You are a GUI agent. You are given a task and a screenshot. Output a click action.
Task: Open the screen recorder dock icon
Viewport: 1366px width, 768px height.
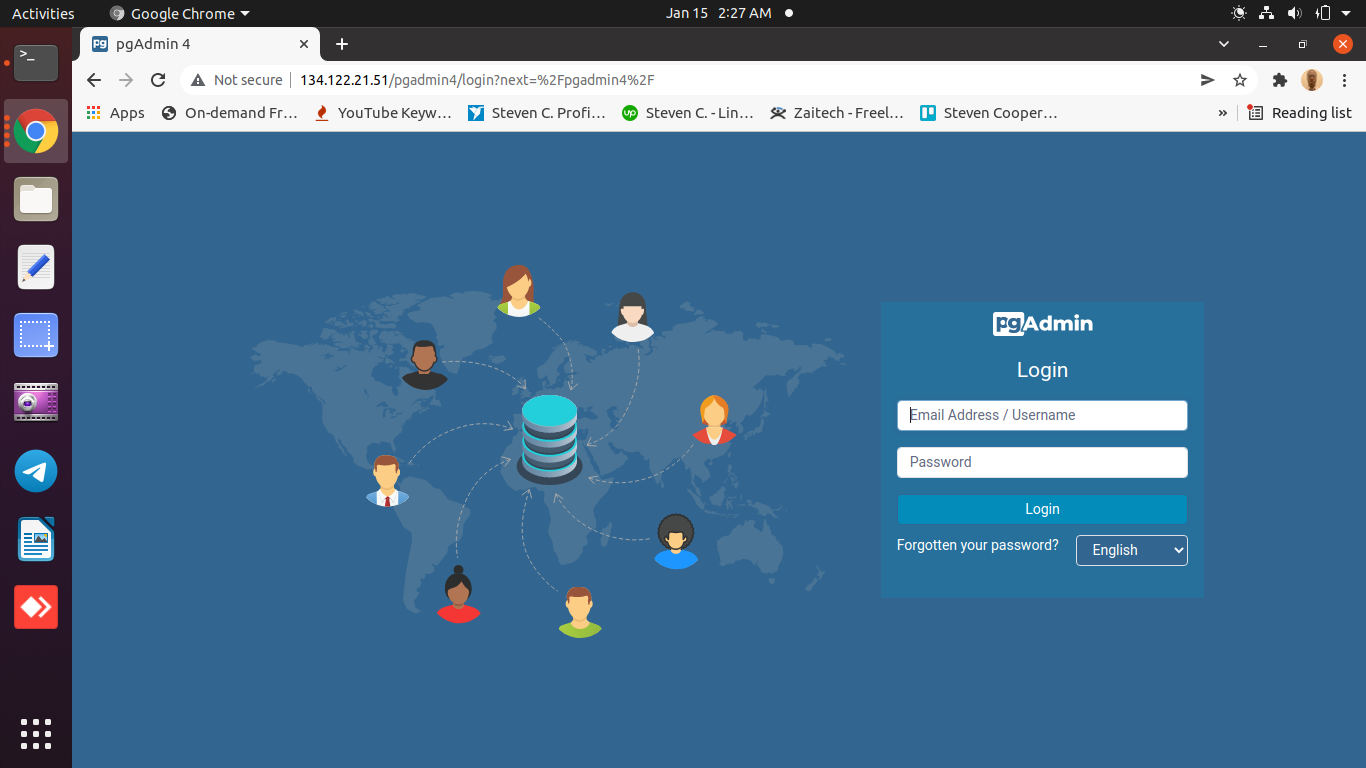(36, 402)
